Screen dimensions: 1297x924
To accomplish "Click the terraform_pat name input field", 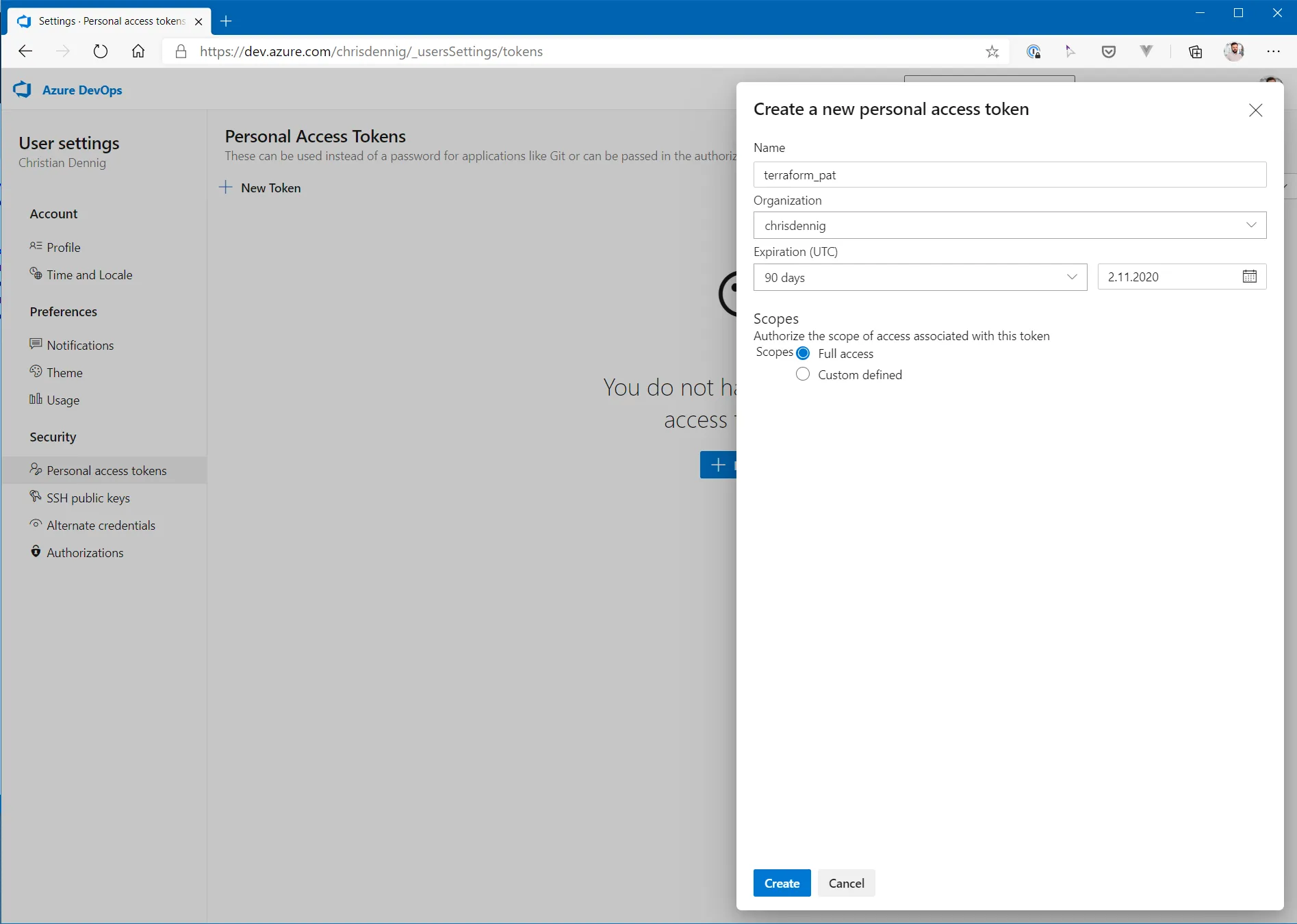I will pyautogui.click(x=1009, y=175).
